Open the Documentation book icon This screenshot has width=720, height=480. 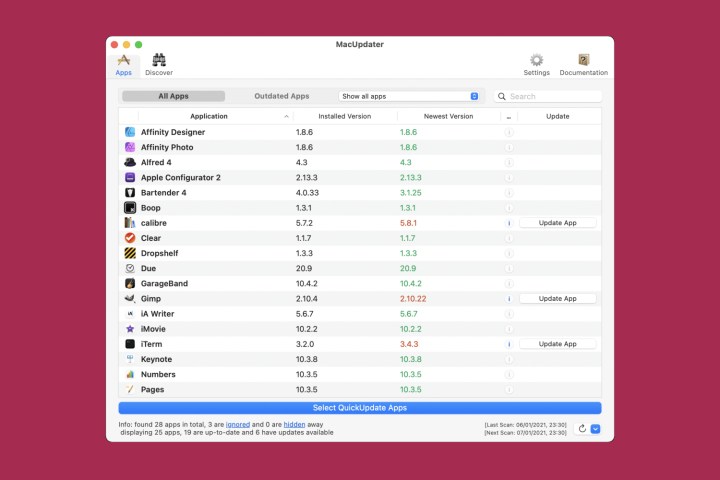click(583, 64)
